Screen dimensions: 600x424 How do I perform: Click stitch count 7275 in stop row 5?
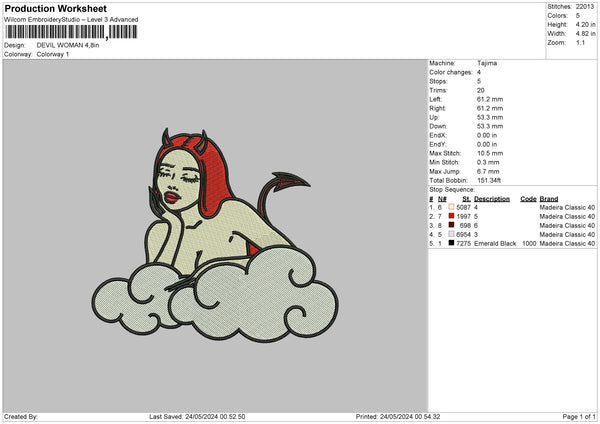point(463,243)
